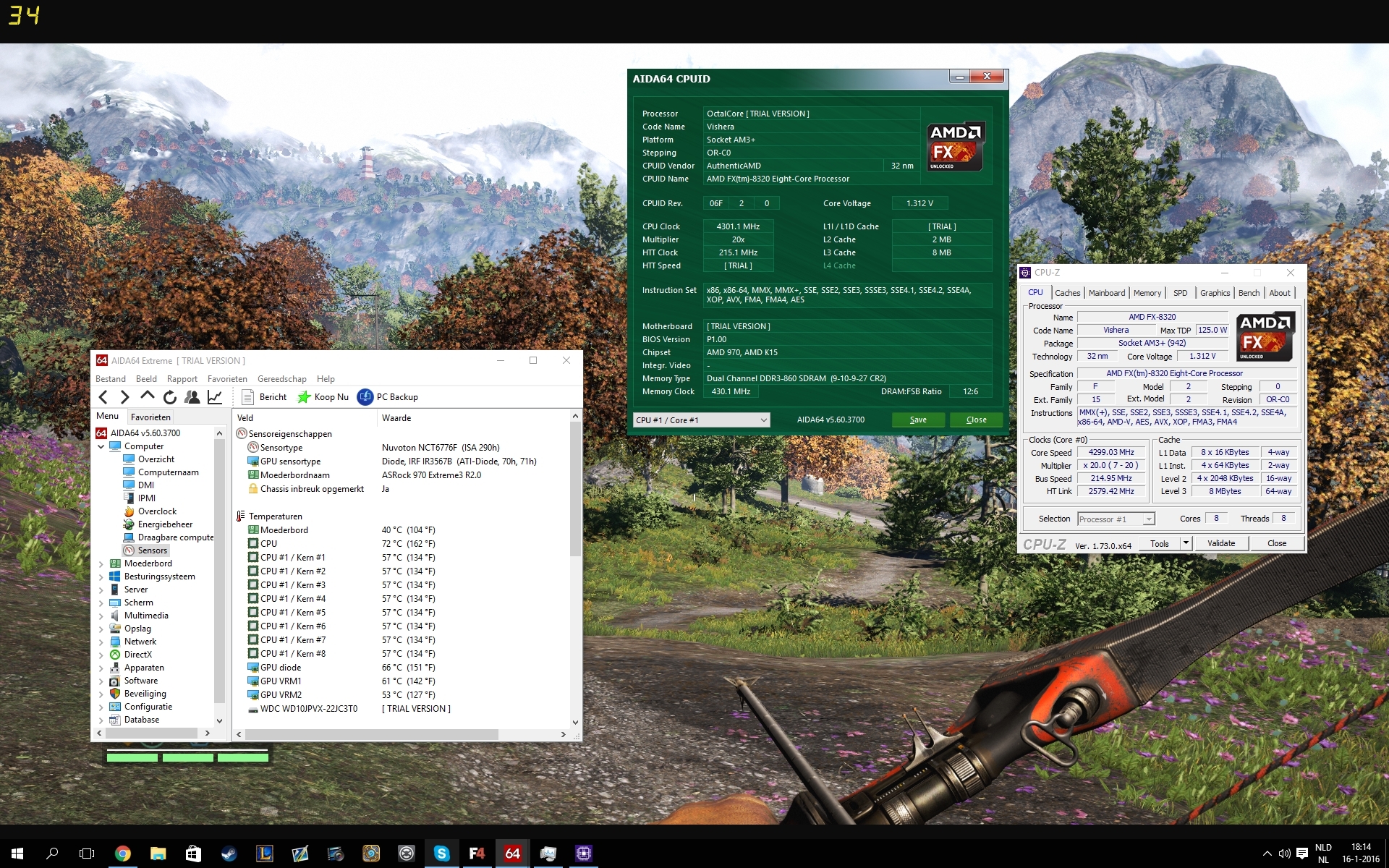Open the Rapport menu
The image size is (1389, 868).
(182, 379)
